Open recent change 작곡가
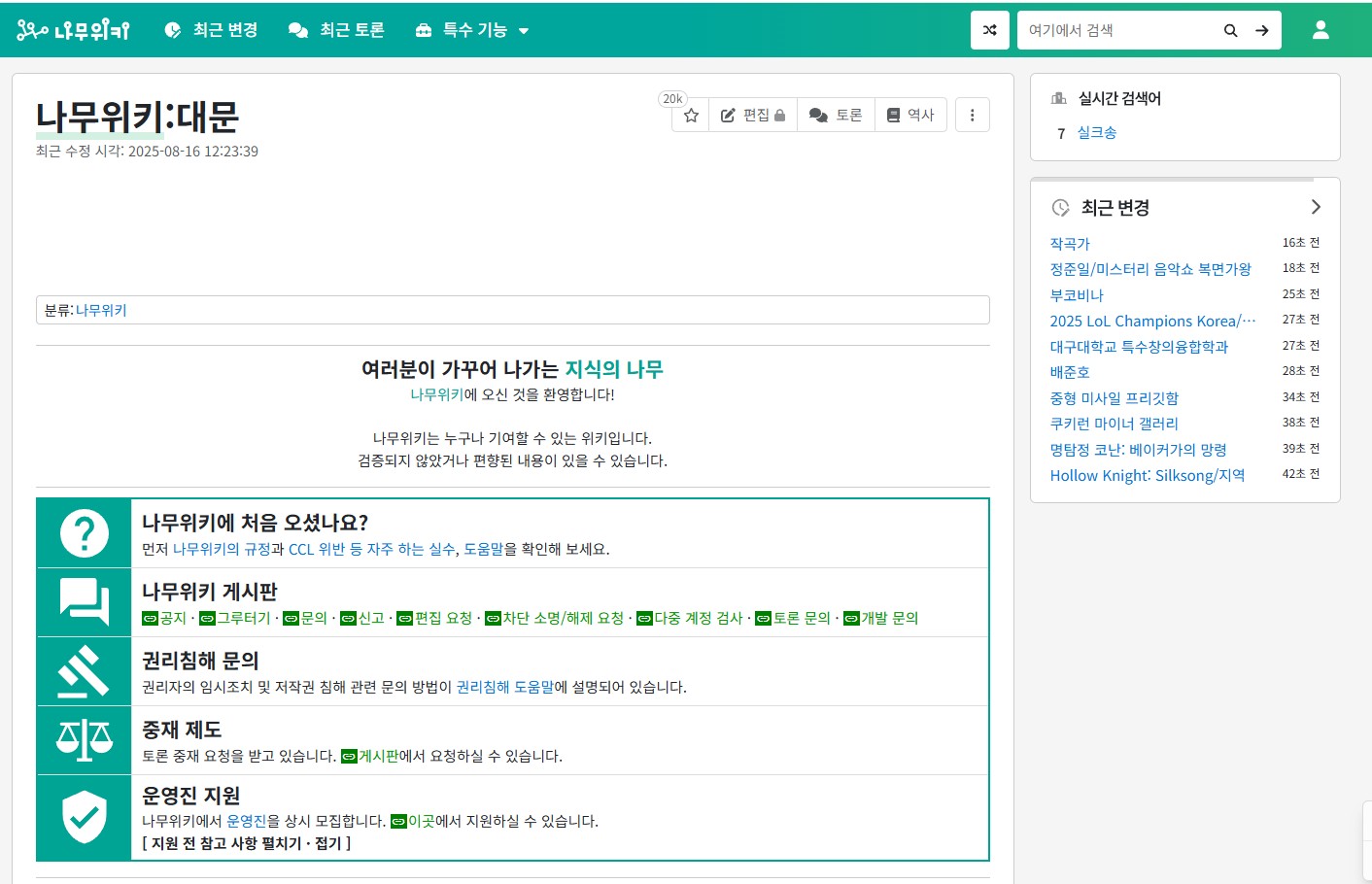This screenshot has width=1372, height=884. (1070, 244)
